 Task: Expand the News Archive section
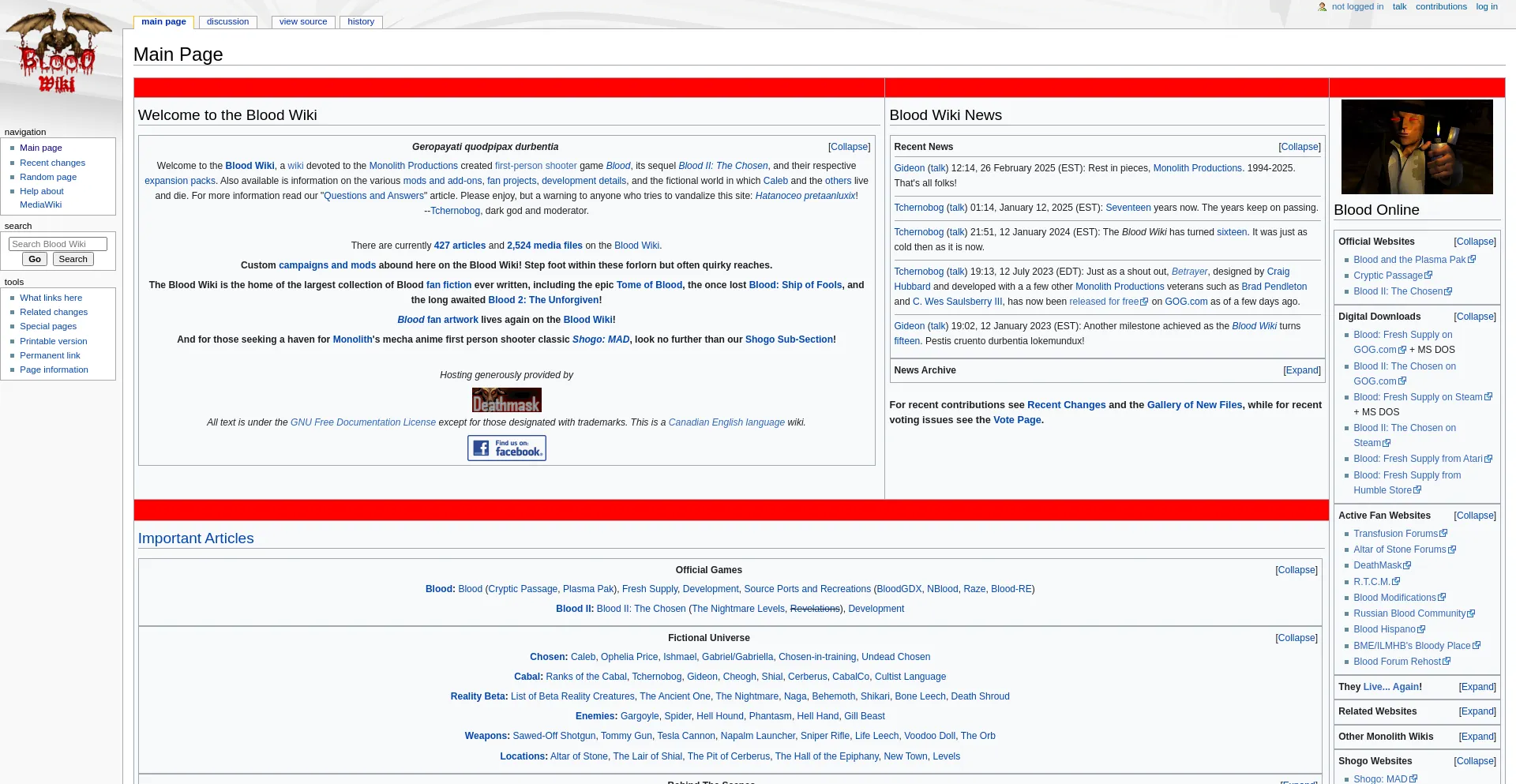pos(1301,370)
